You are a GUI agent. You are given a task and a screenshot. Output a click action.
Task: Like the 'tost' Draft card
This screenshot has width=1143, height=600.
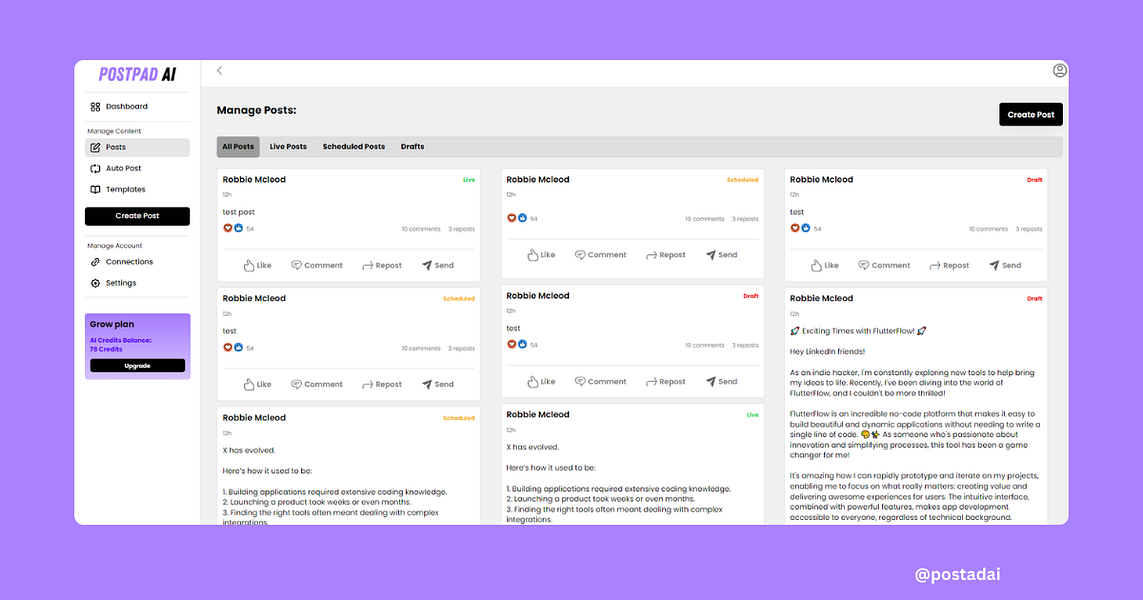pos(824,265)
